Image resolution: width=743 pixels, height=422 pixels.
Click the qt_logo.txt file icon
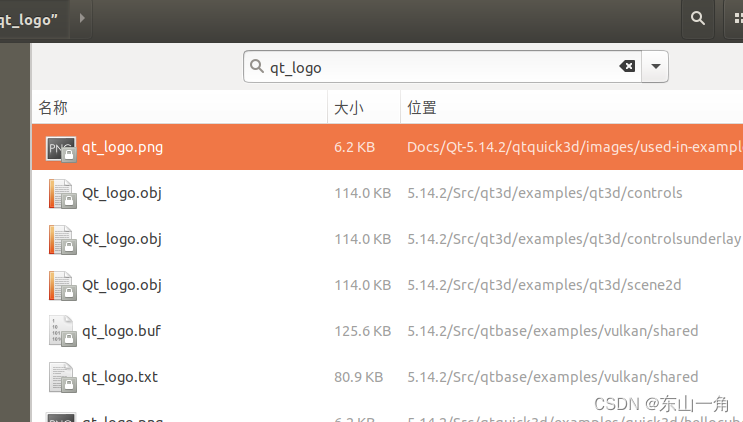pos(62,377)
